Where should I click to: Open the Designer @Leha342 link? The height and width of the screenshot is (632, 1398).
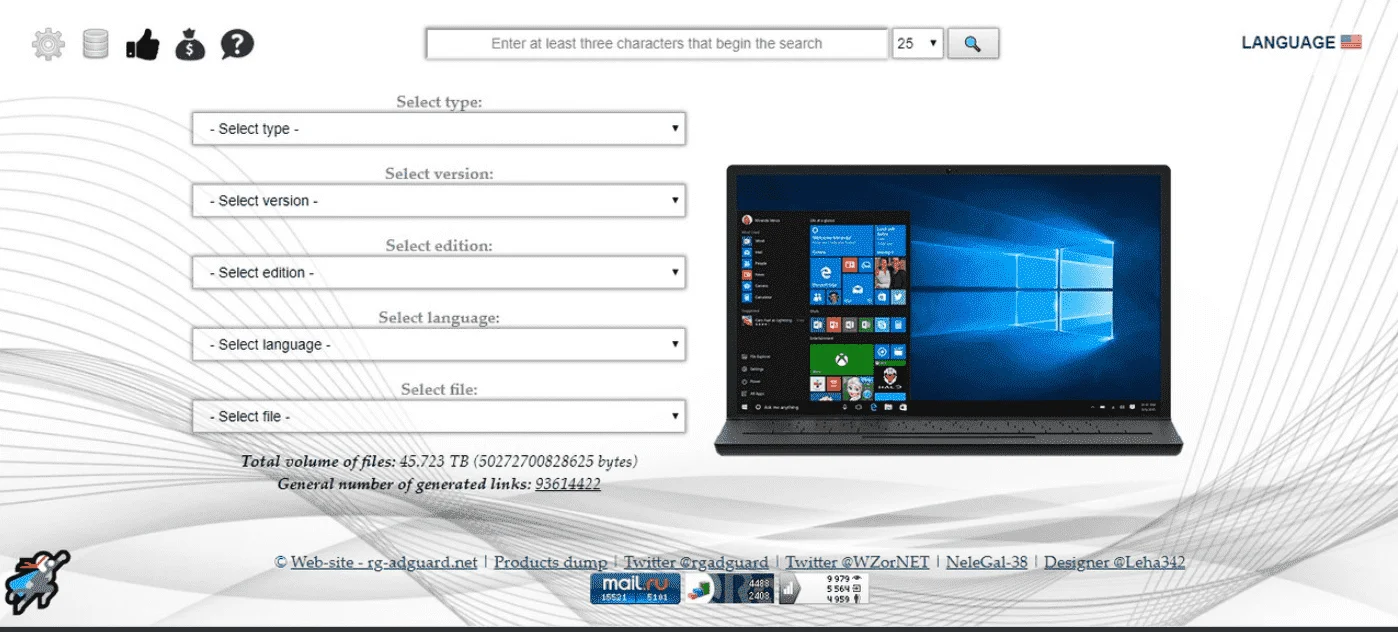[1114, 562]
